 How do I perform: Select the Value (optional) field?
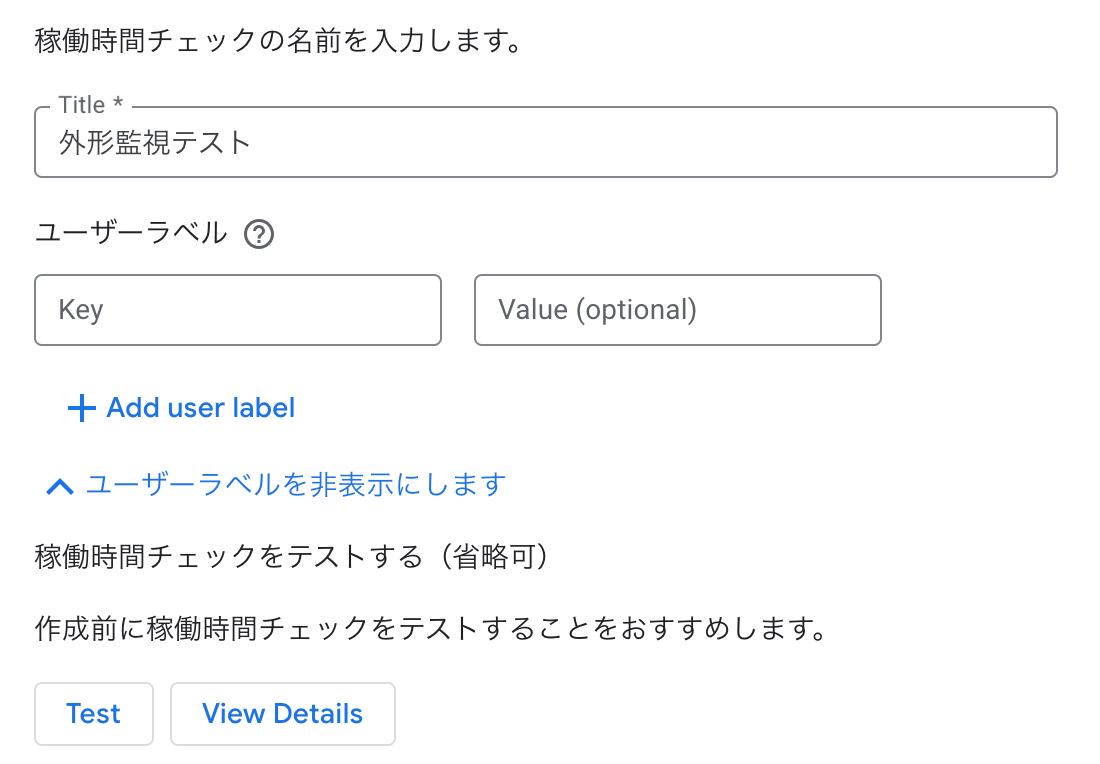[x=678, y=310]
